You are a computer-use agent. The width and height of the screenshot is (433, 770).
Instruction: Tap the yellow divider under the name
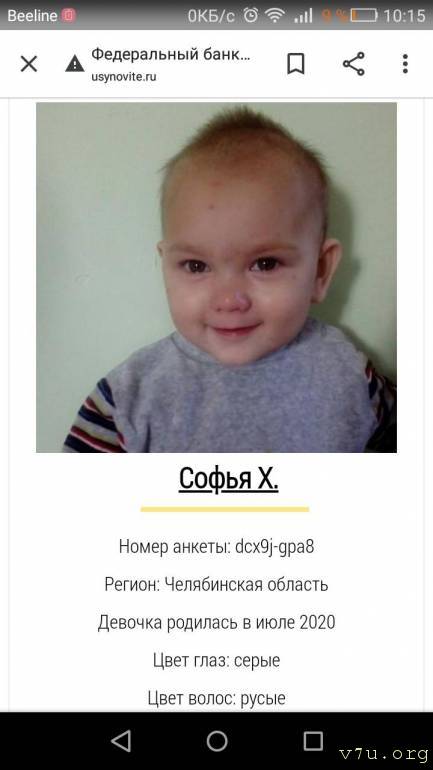[x=225, y=509]
